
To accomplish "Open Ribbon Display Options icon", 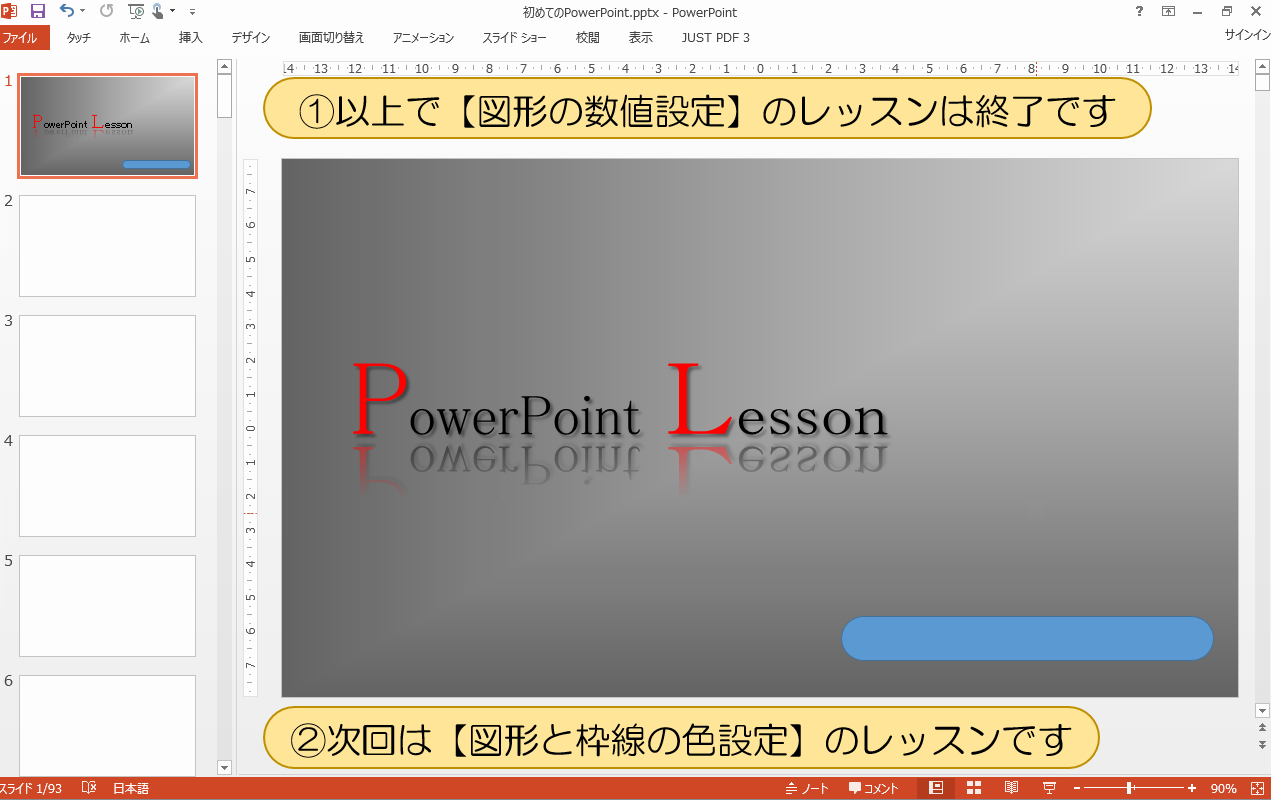I will (x=1168, y=11).
